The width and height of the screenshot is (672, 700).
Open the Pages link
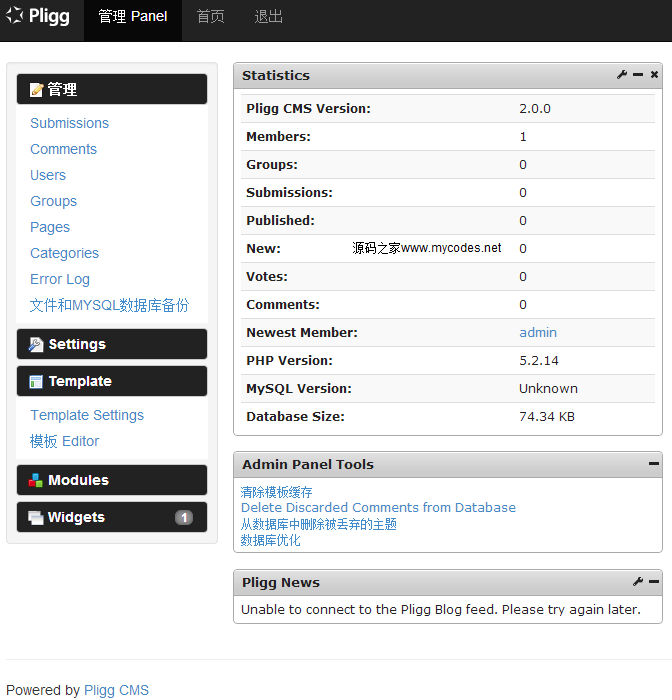click(x=50, y=227)
